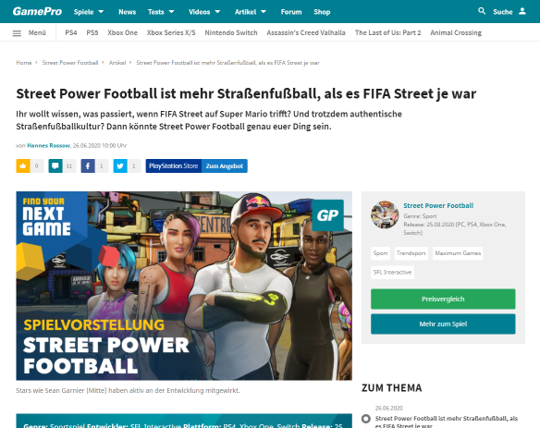
Task: Open the comments speech bubble icon
Action: click(x=55, y=166)
